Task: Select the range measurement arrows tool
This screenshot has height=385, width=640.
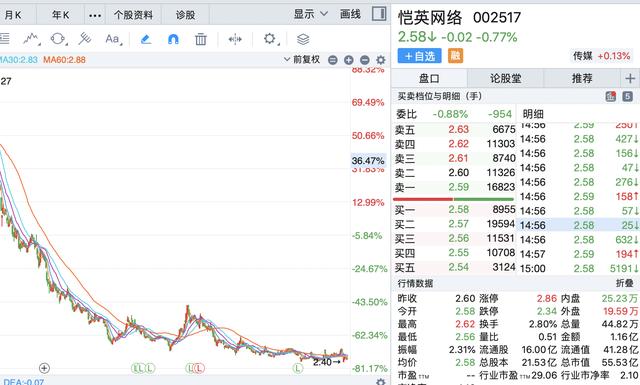Action: [235, 39]
